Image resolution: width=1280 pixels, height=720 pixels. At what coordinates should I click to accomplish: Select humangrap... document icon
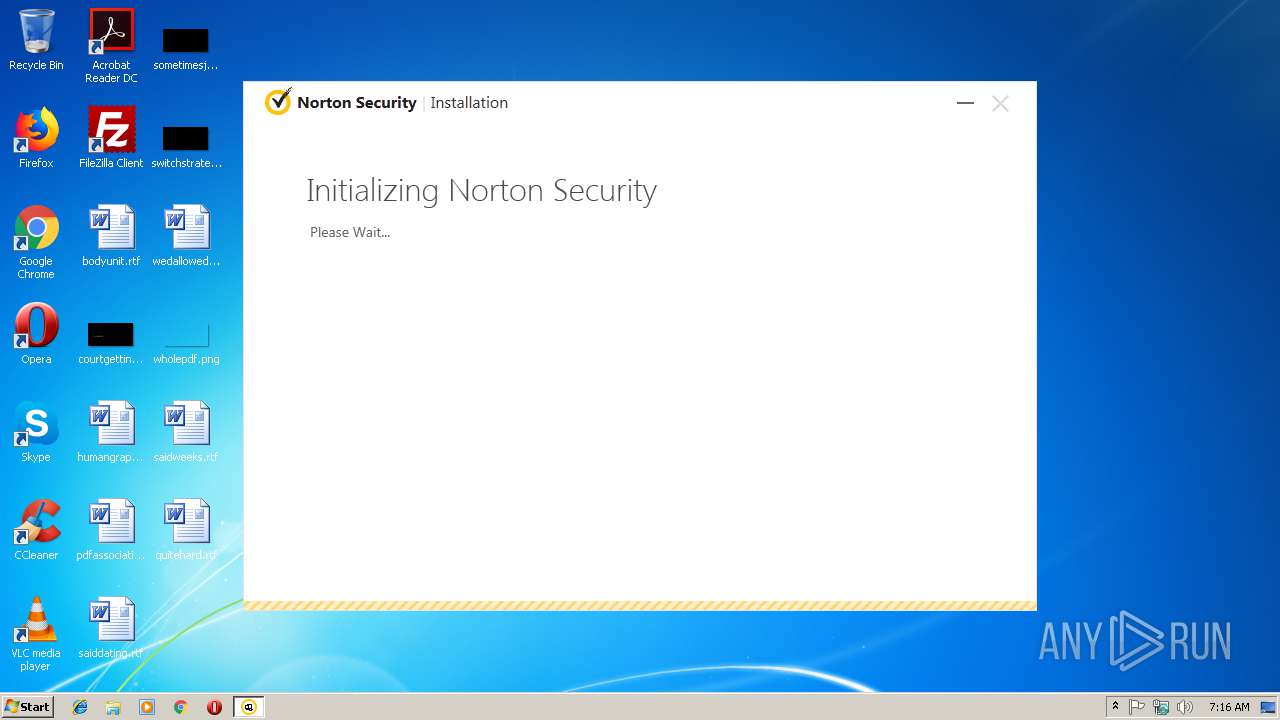tap(111, 432)
